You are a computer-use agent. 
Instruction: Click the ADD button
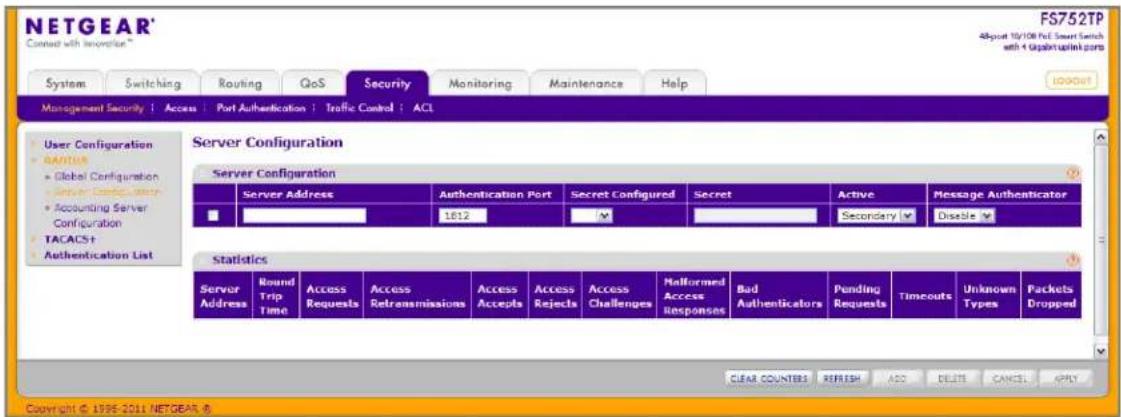(x=897, y=378)
